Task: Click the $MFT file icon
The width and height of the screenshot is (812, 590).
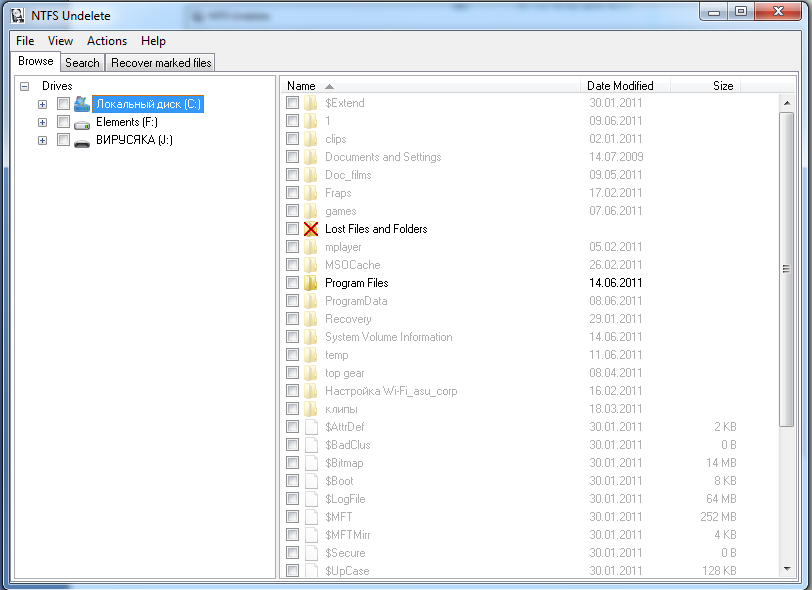Action: [311, 517]
